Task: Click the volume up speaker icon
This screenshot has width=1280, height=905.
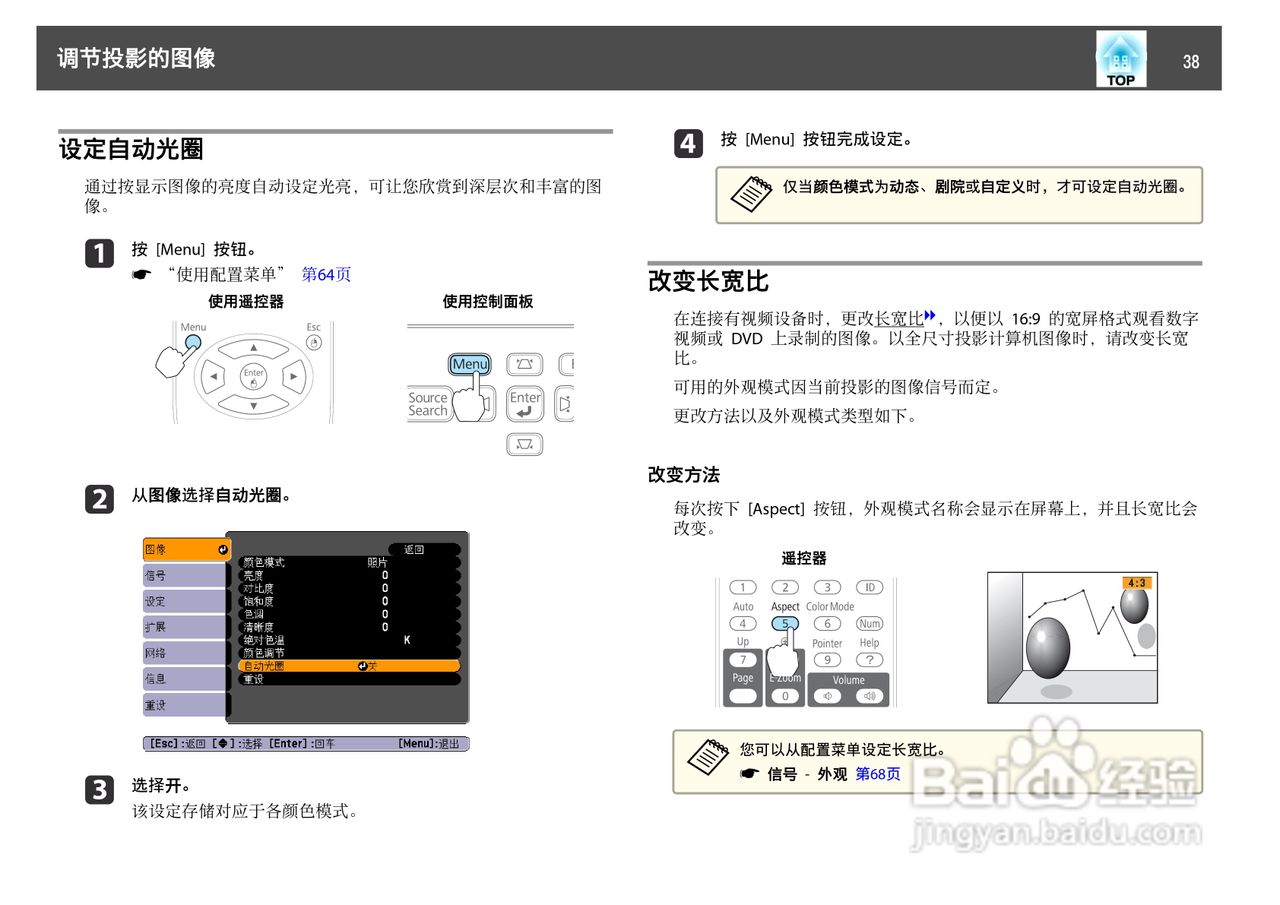Action: 868,695
